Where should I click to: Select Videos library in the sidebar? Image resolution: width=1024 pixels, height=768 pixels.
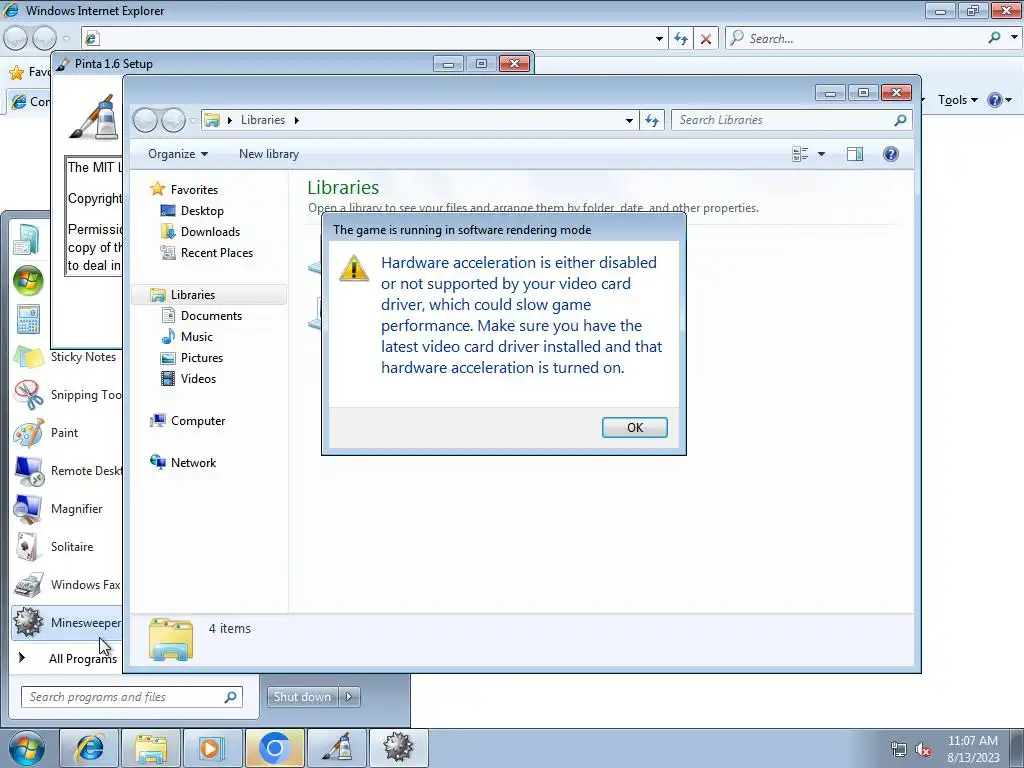click(x=198, y=378)
